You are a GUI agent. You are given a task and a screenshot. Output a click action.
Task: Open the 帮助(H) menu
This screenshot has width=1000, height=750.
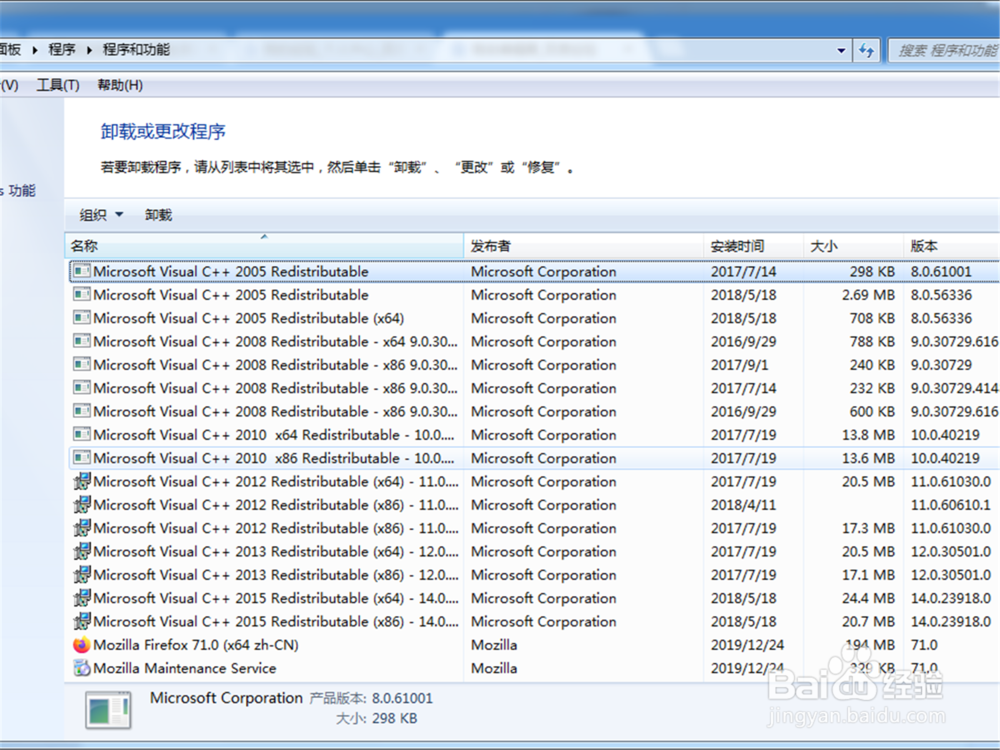[120, 85]
